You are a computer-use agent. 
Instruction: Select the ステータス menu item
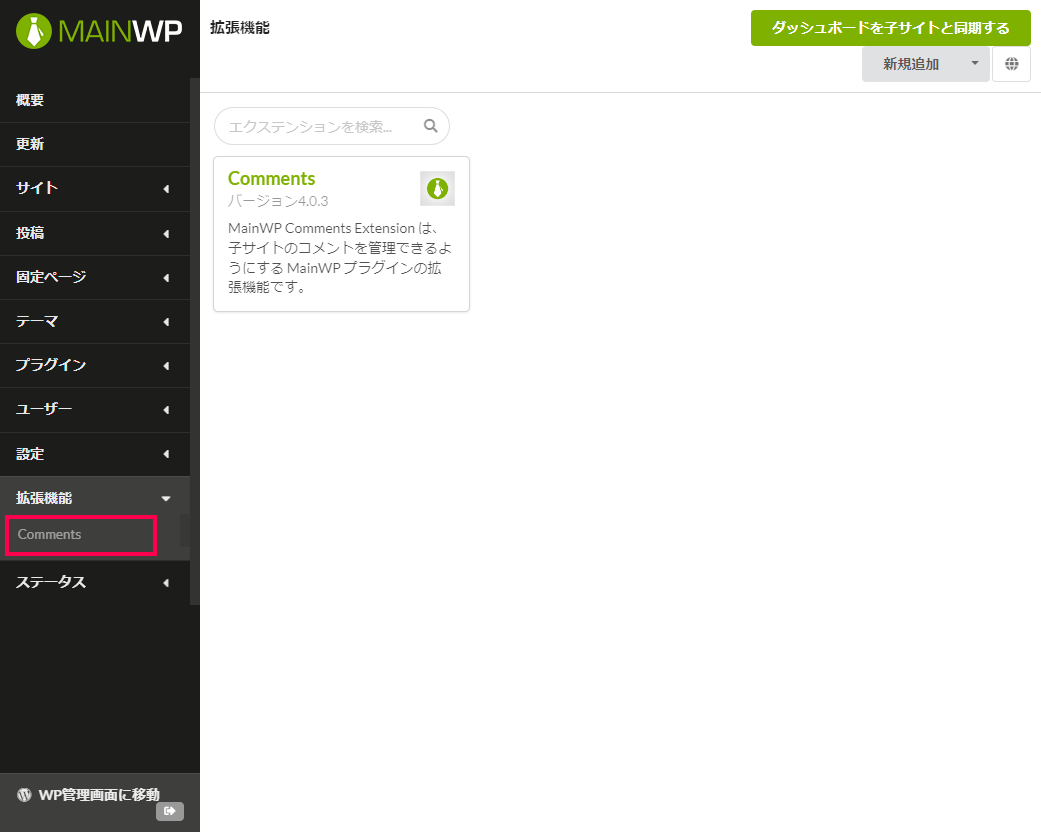click(x=95, y=582)
